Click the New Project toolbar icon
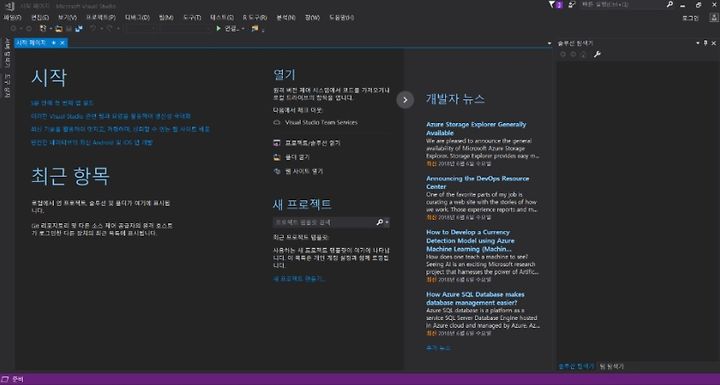This screenshot has width=720, height=385. pos(43,28)
